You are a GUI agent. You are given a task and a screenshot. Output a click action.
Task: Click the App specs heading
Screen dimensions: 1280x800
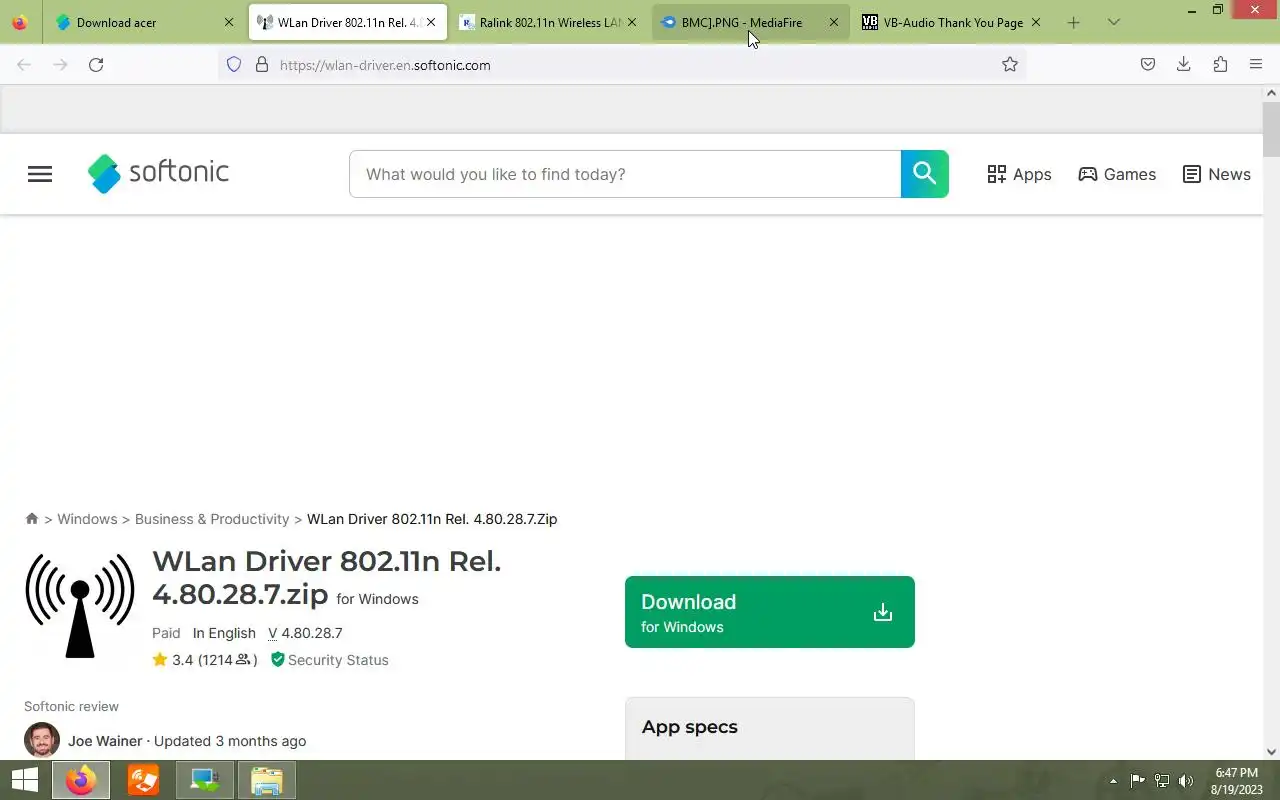coord(690,727)
